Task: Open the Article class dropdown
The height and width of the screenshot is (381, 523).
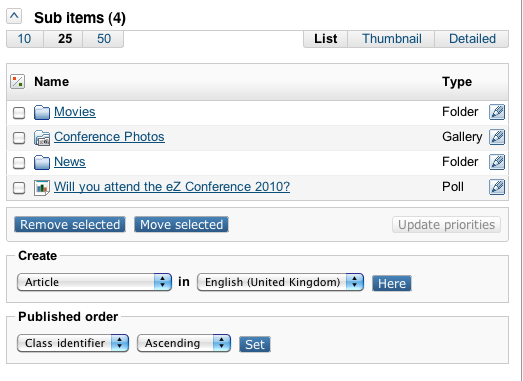Action: 94,282
